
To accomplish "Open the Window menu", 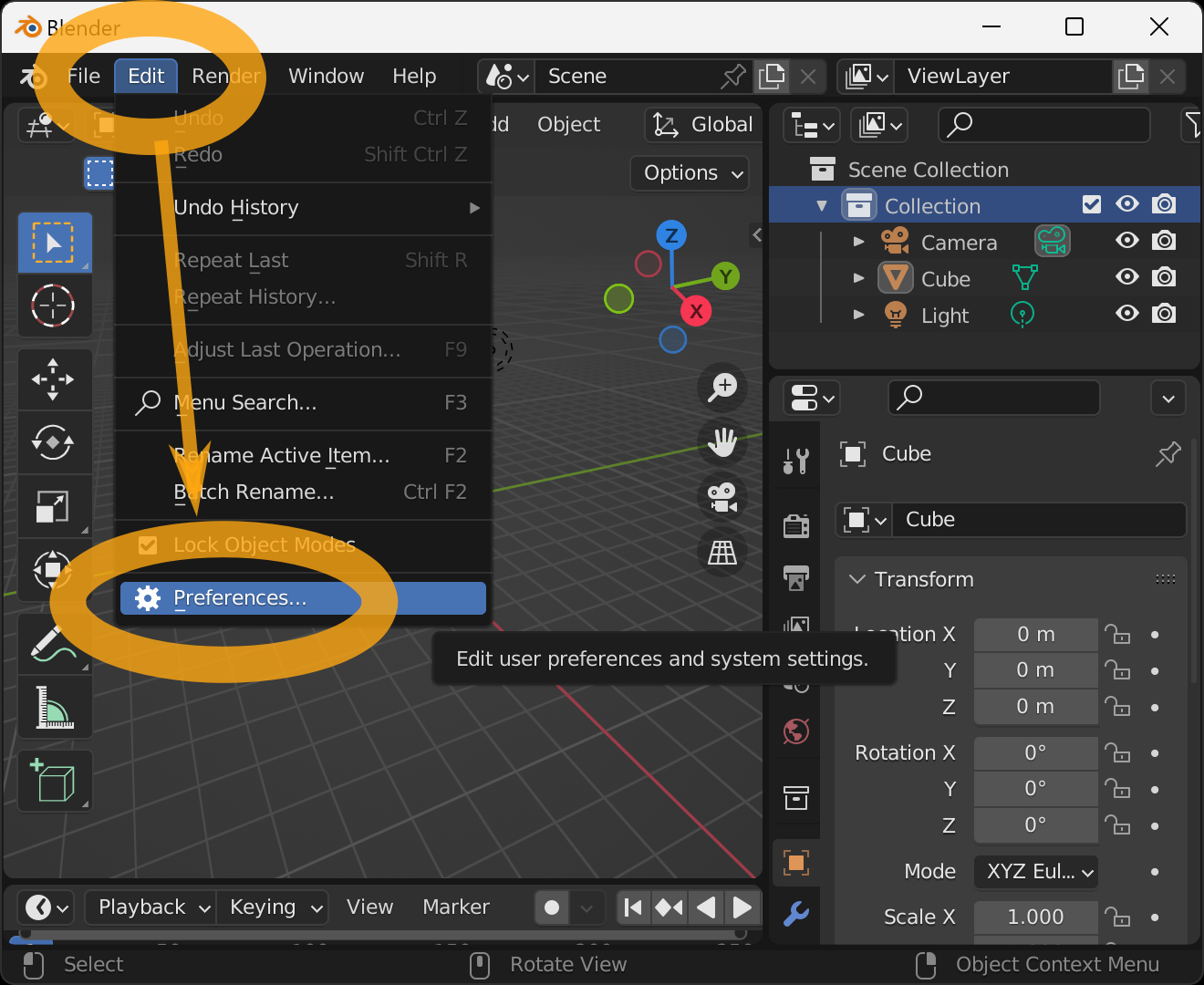I will click(x=326, y=76).
